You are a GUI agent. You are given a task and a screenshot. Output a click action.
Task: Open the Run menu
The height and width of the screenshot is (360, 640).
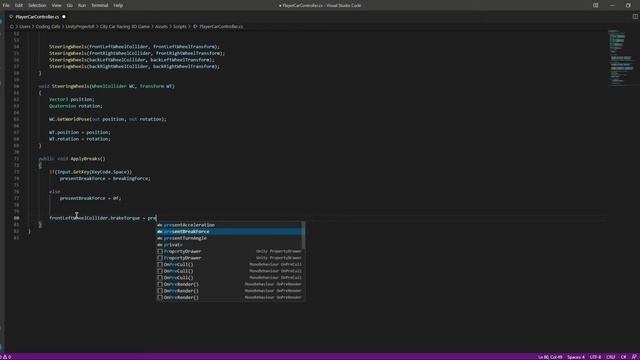[x=82, y=5]
